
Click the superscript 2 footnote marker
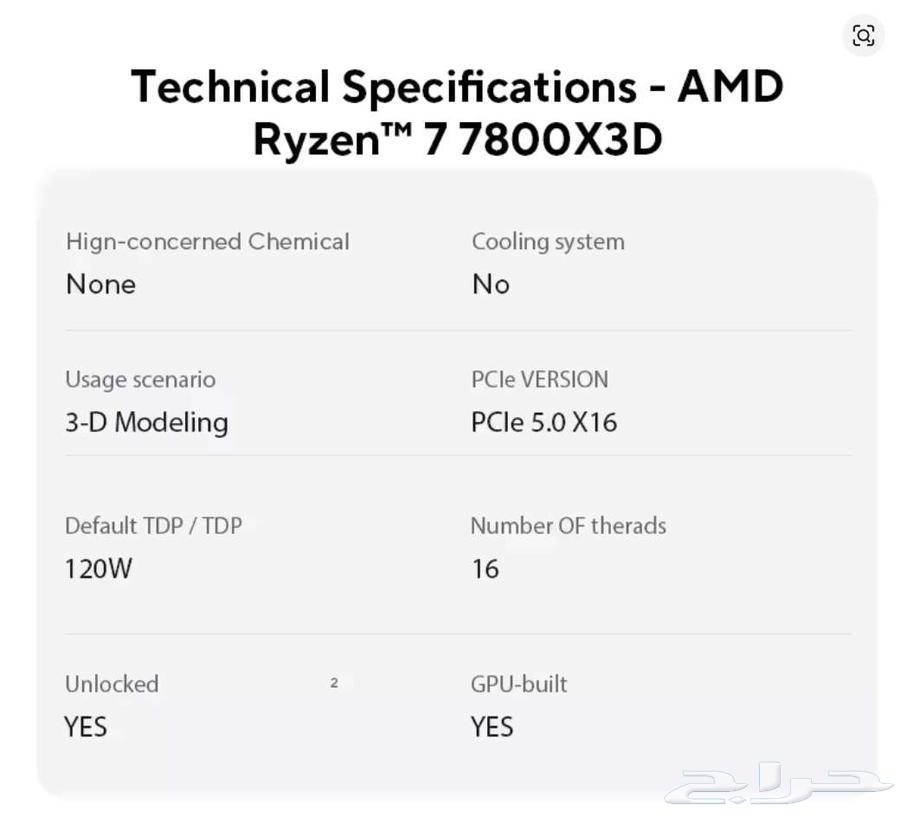tap(334, 683)
